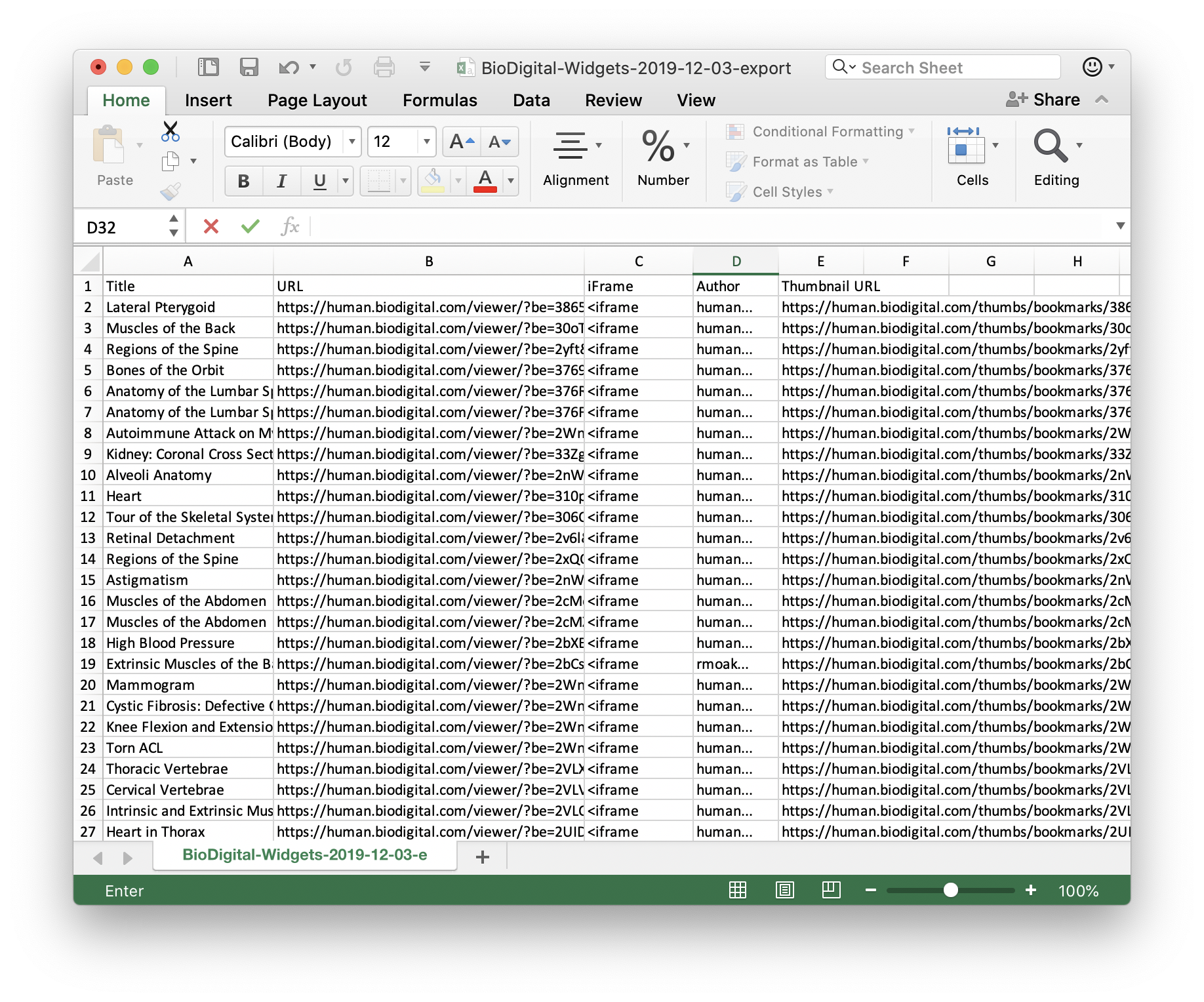Apply yellow fill color
Viewport: 1204px width, 1002px height.
click(433, 181)
